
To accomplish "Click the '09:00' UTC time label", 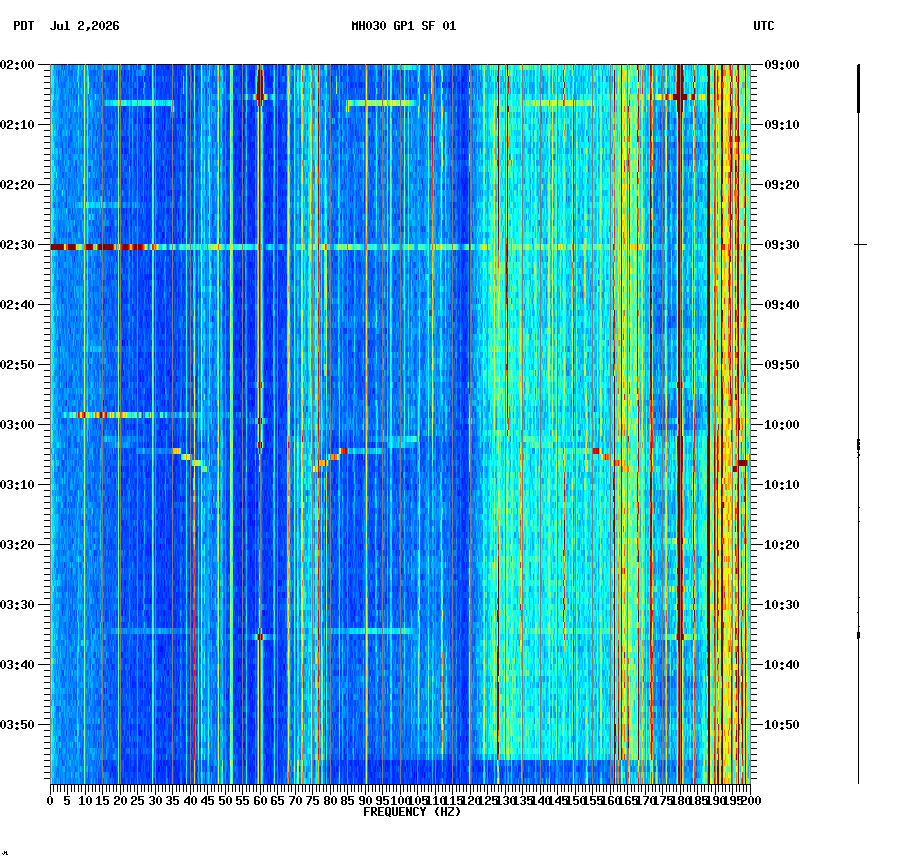I will coord(782,64).
